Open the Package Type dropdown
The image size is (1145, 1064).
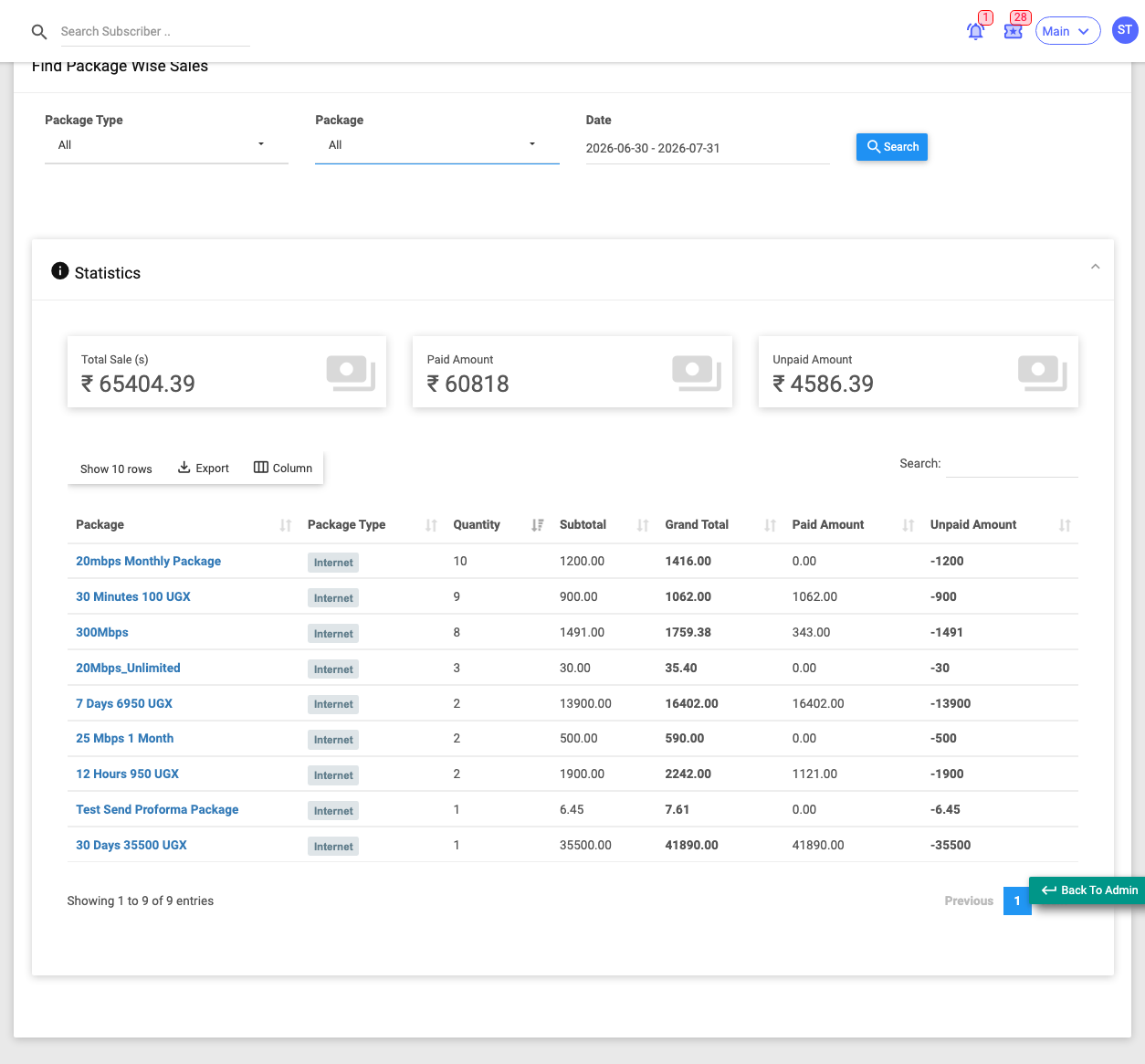tap(166, 145)
